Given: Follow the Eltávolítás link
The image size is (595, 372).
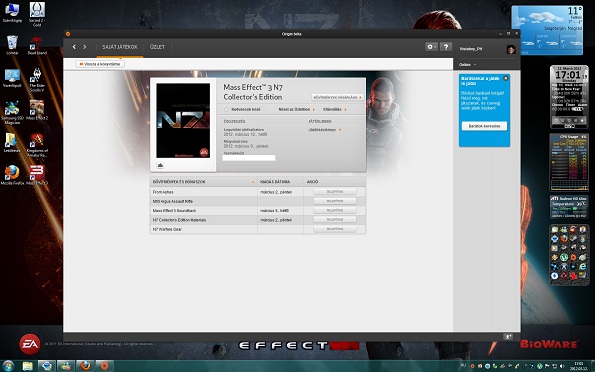Looking at the screenshot, I should point(335,109).
